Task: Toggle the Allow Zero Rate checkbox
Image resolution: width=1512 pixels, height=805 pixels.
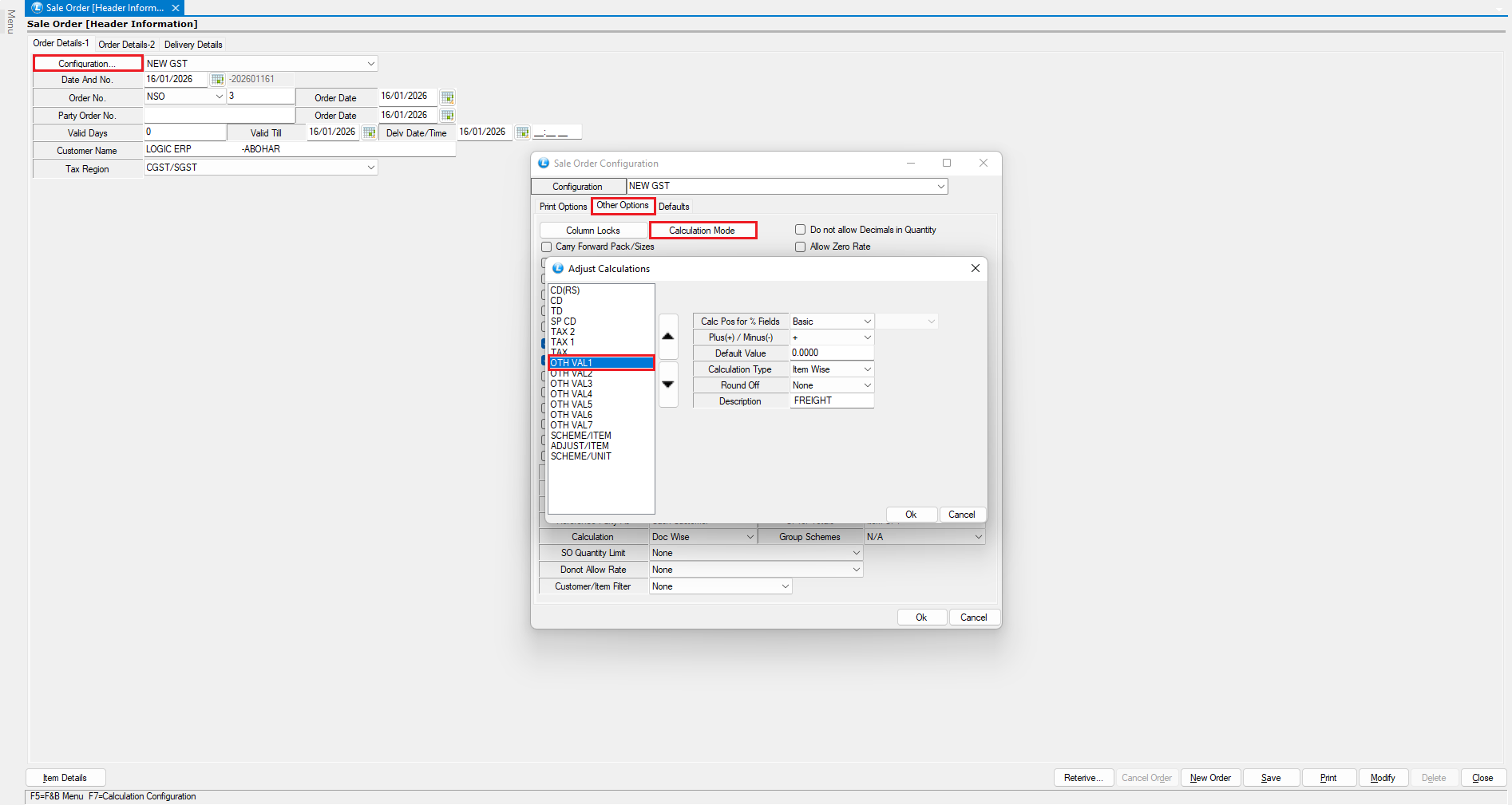Action: point(800,247)
